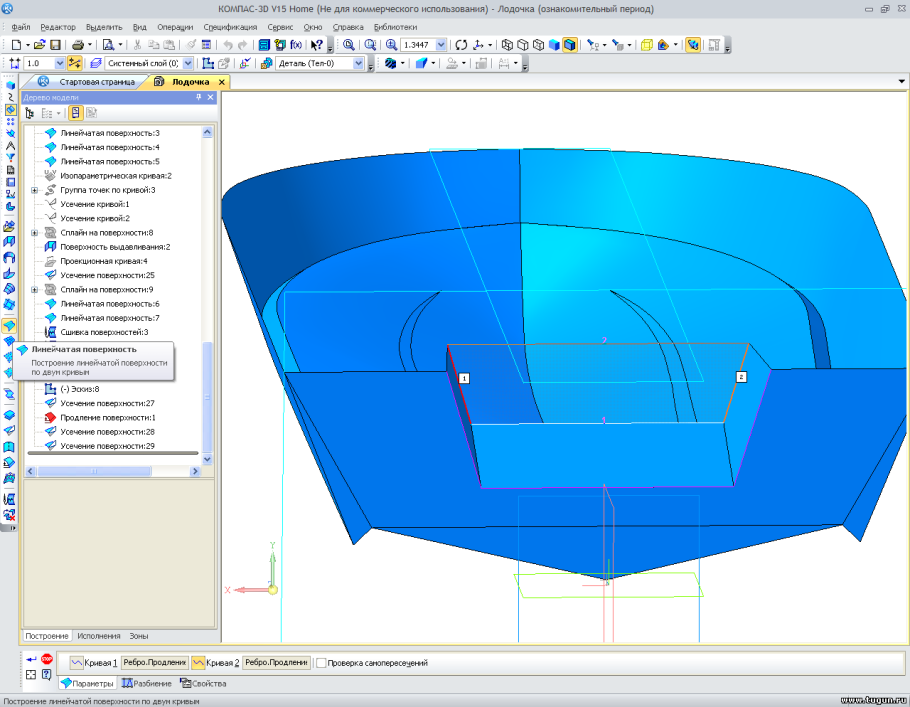
Task: Click the Rotate view icon
Action: [461, 45]
